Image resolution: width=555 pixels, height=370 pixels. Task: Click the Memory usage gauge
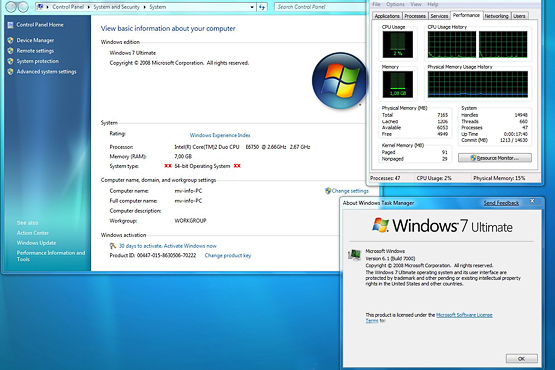[397, 84]
